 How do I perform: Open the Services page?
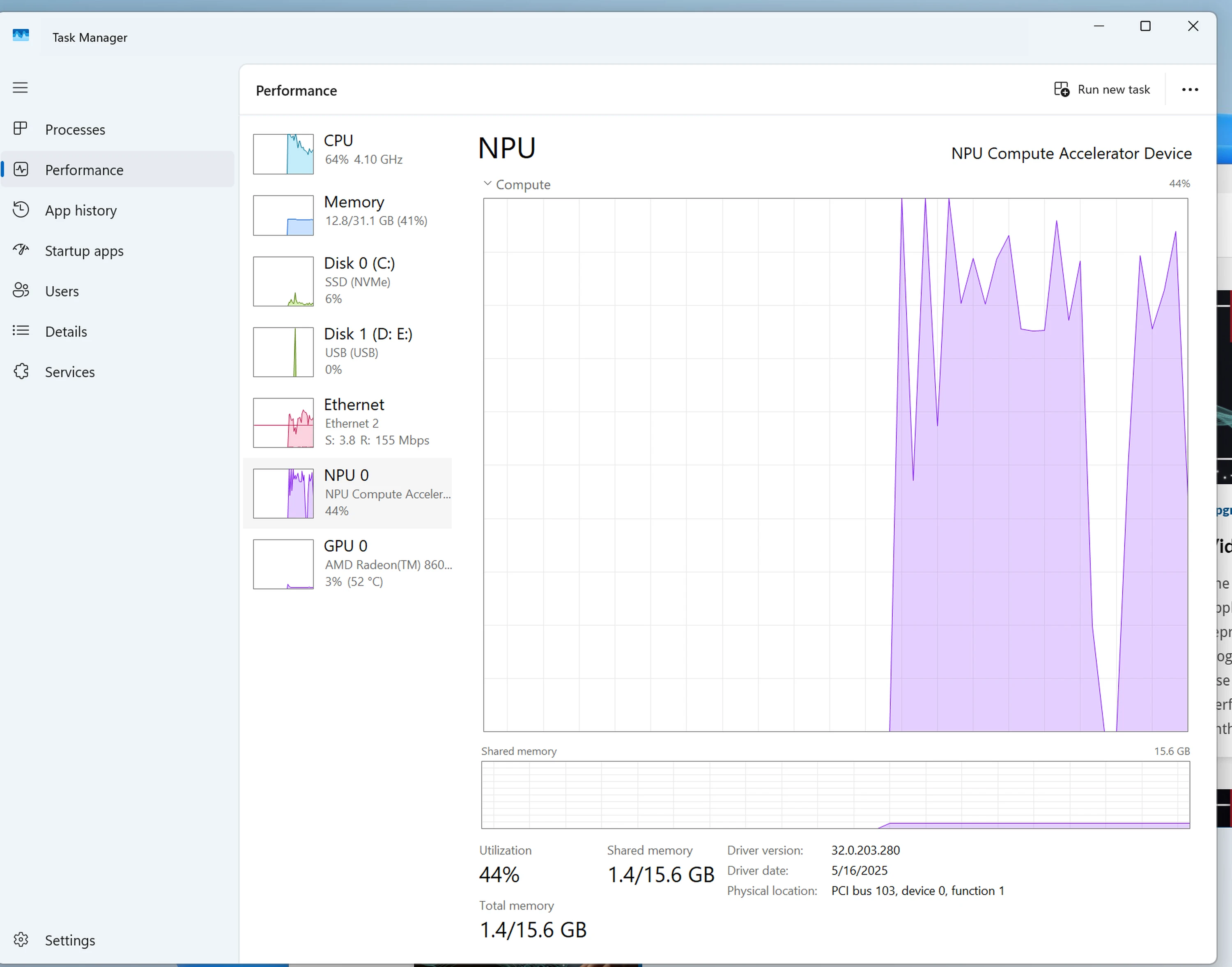coord(69,371)
